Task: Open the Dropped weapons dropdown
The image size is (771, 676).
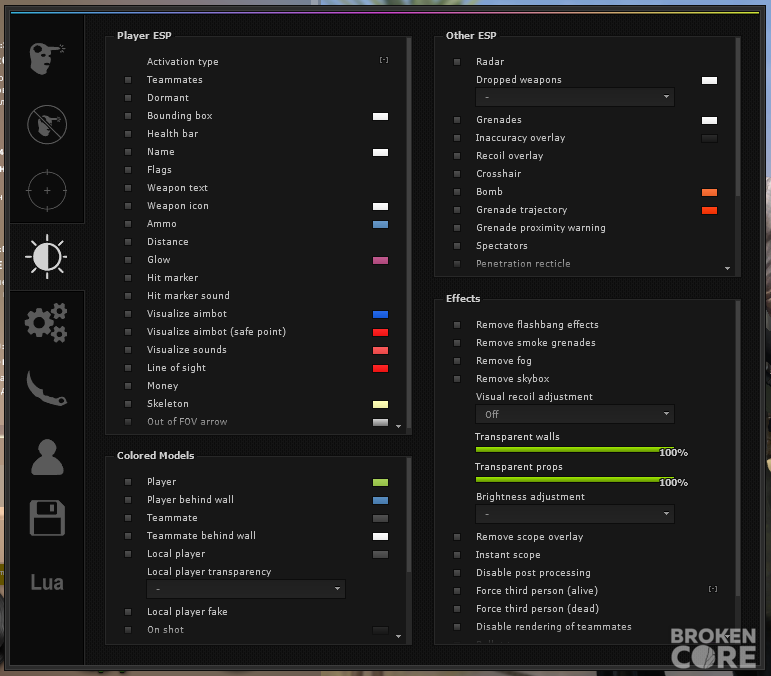Action: pos(574,97)
